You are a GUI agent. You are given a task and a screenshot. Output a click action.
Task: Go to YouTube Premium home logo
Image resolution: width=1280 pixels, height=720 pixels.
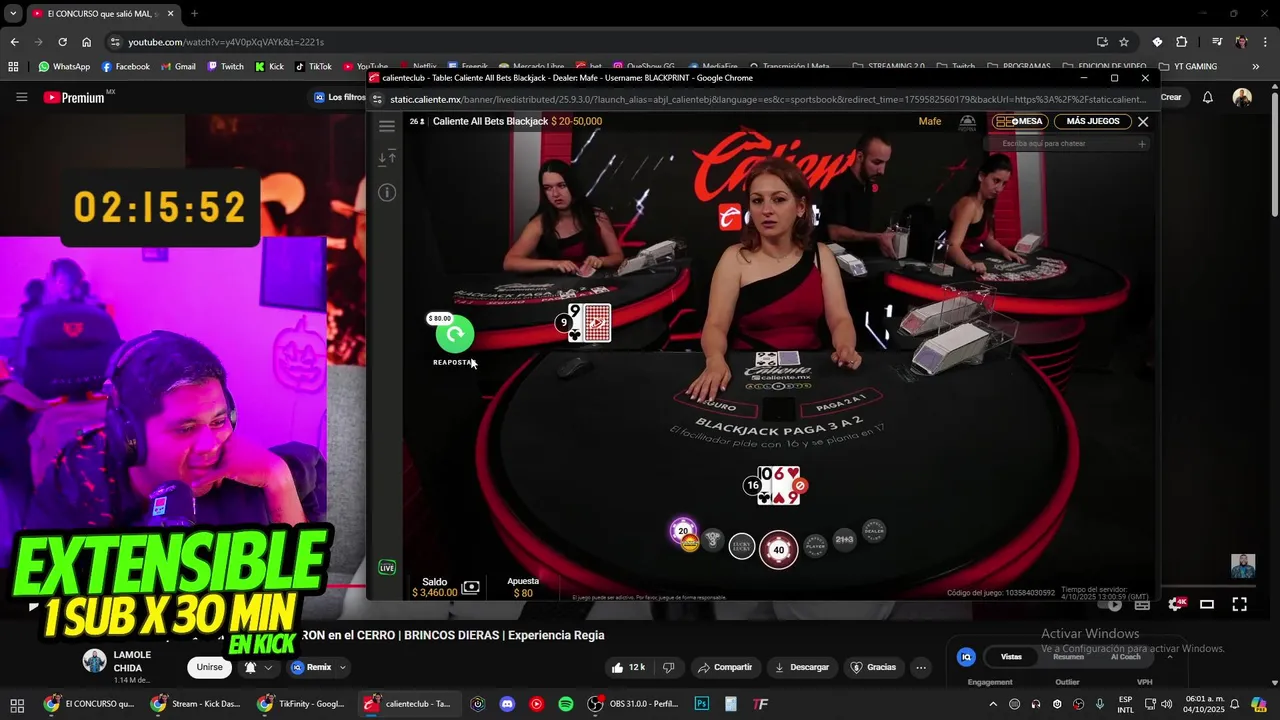point(79,97)
